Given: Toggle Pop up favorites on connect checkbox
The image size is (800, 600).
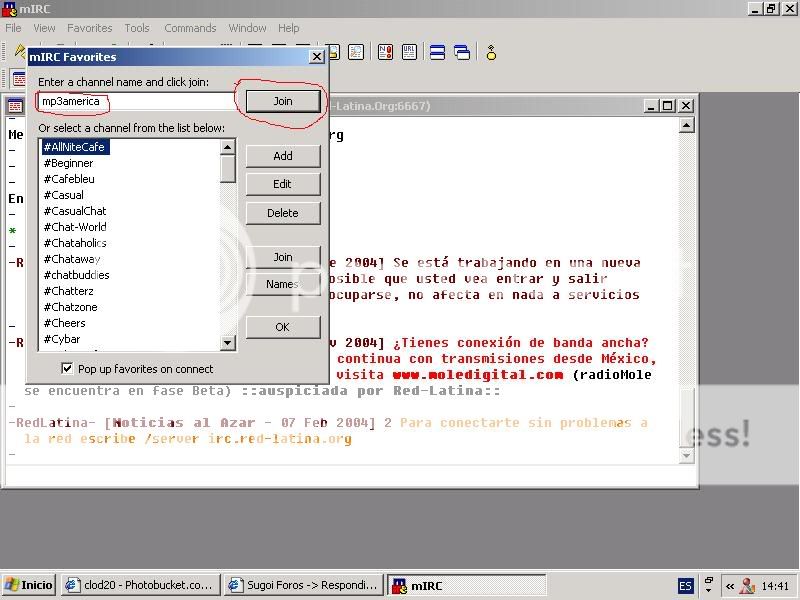Looking at the screenshot, I should tap(67, 368).
